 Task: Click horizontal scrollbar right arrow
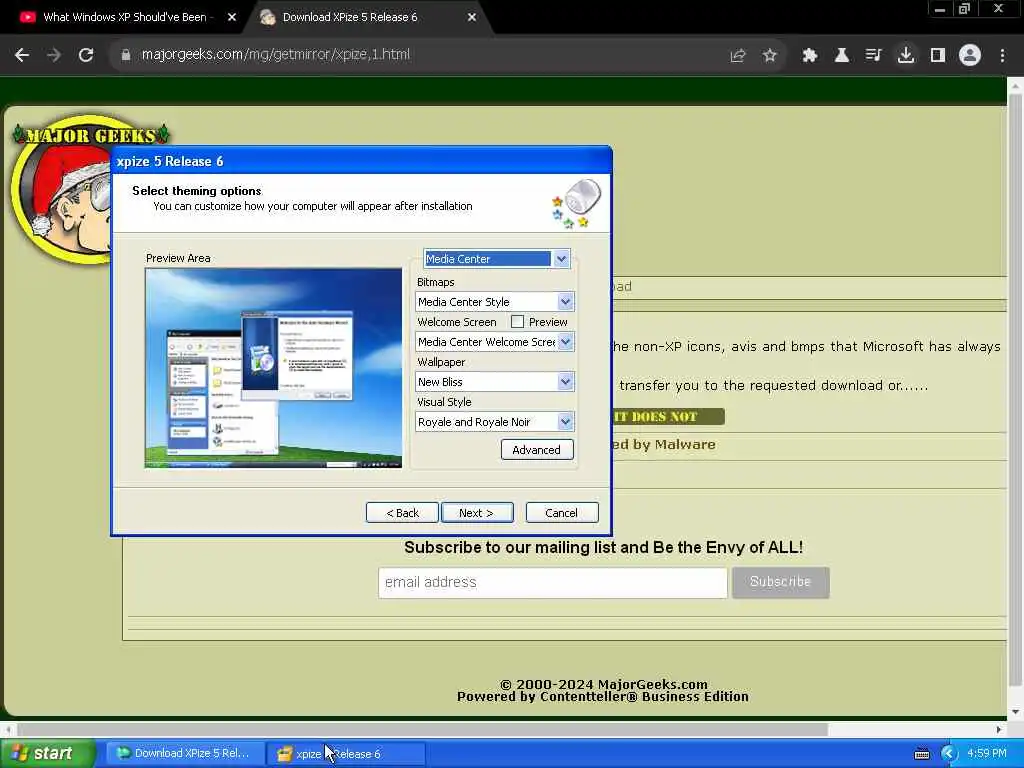(x=999, y=729)
